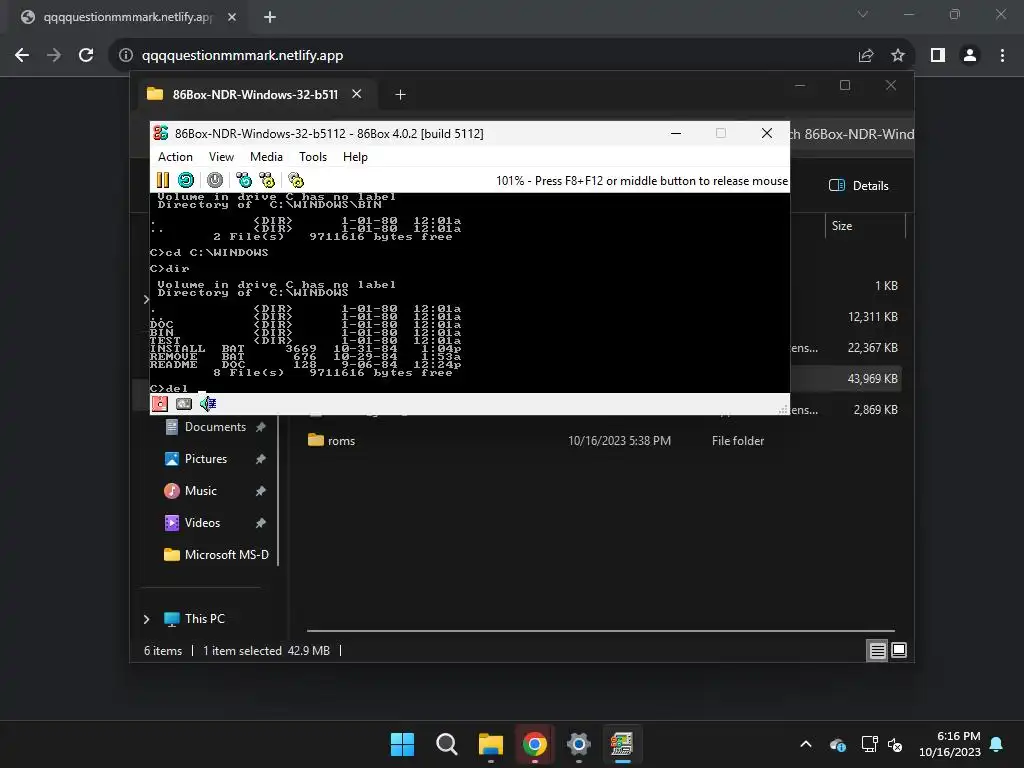Close the qqqquestionmmmark.netlify.app tab
Viewport: 1024px width, 768px height.
(x=232, y=17)
